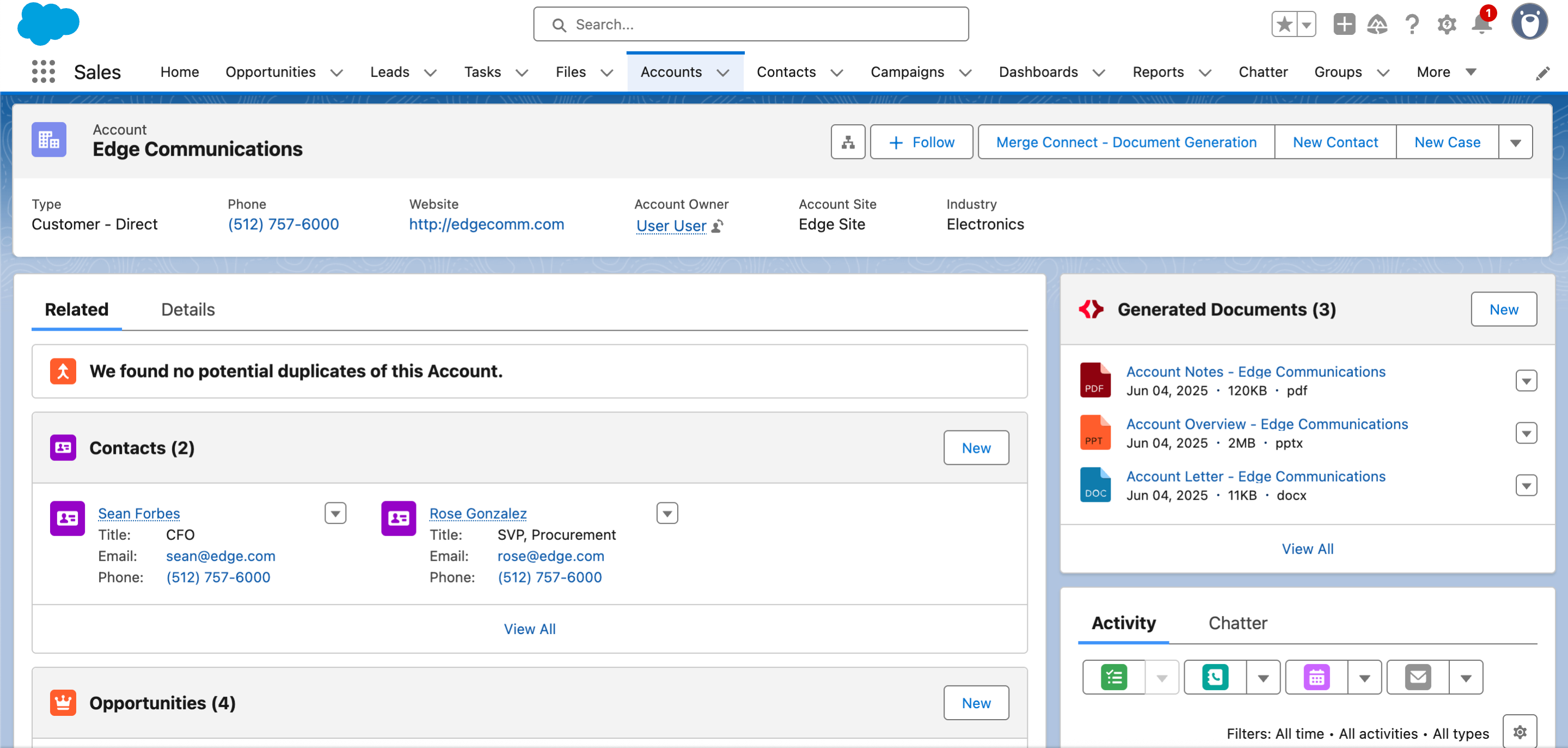Expand more account actions next to New Case
This screenshot has height=748, width=1568.
click(1515, 142)
